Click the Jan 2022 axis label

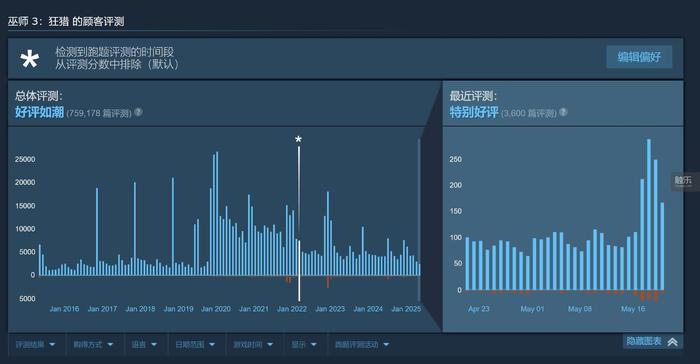(292, 309)
